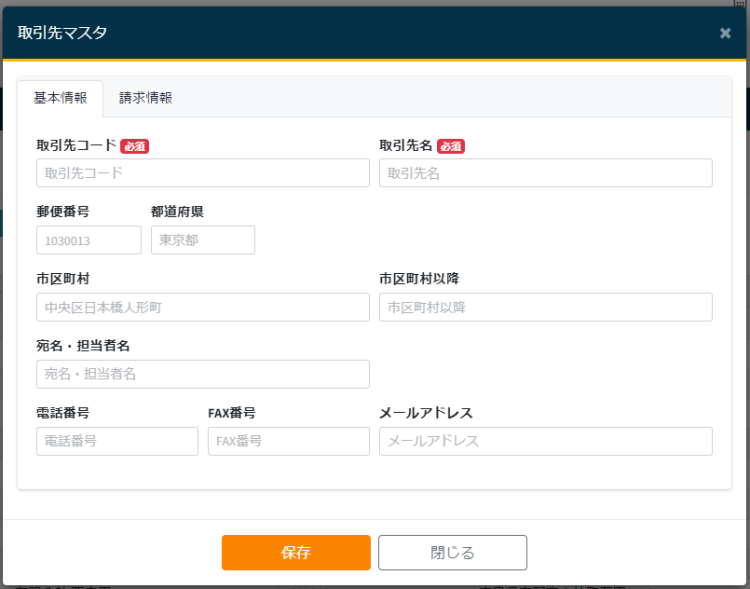Switch to the 基本情報 tab
The image size is (750, 589).
(x=60, y=98)
